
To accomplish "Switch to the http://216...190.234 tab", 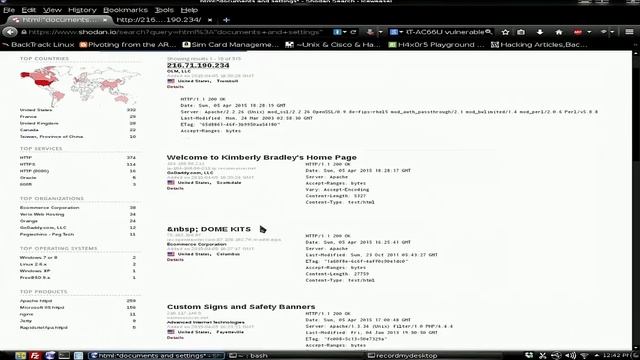I will click(158, 20).
